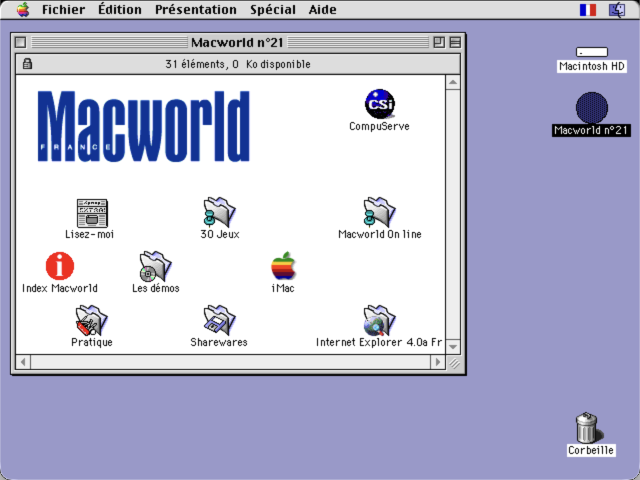640x480 pixels.
Task: Open the Fichier menu
Action: (x=63, y=9)
